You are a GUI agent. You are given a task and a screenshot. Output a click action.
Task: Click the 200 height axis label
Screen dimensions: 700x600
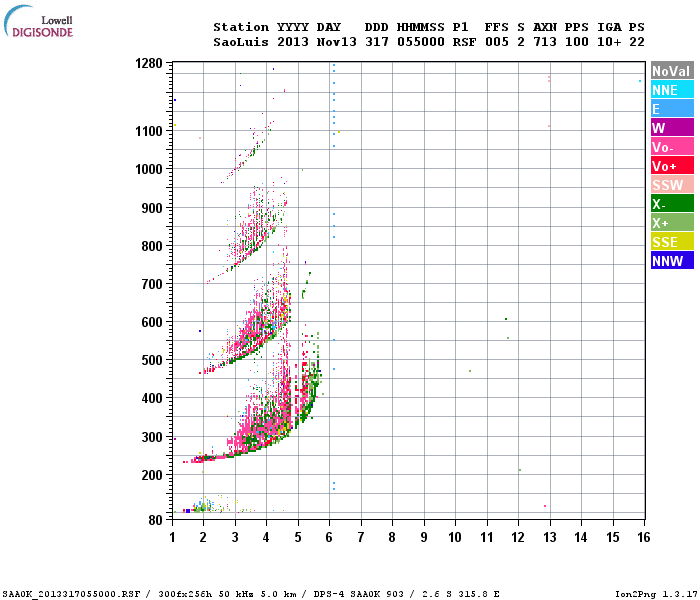(x=152, y=475)
